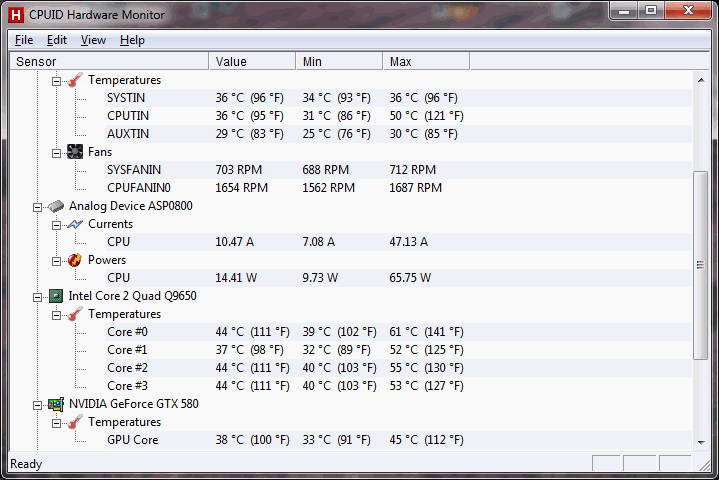This screenshot has height=480, width=719.
Task: Collapse Temperatures under NVIDIA GeForce GTX 580
Action: tap(56, 423)
